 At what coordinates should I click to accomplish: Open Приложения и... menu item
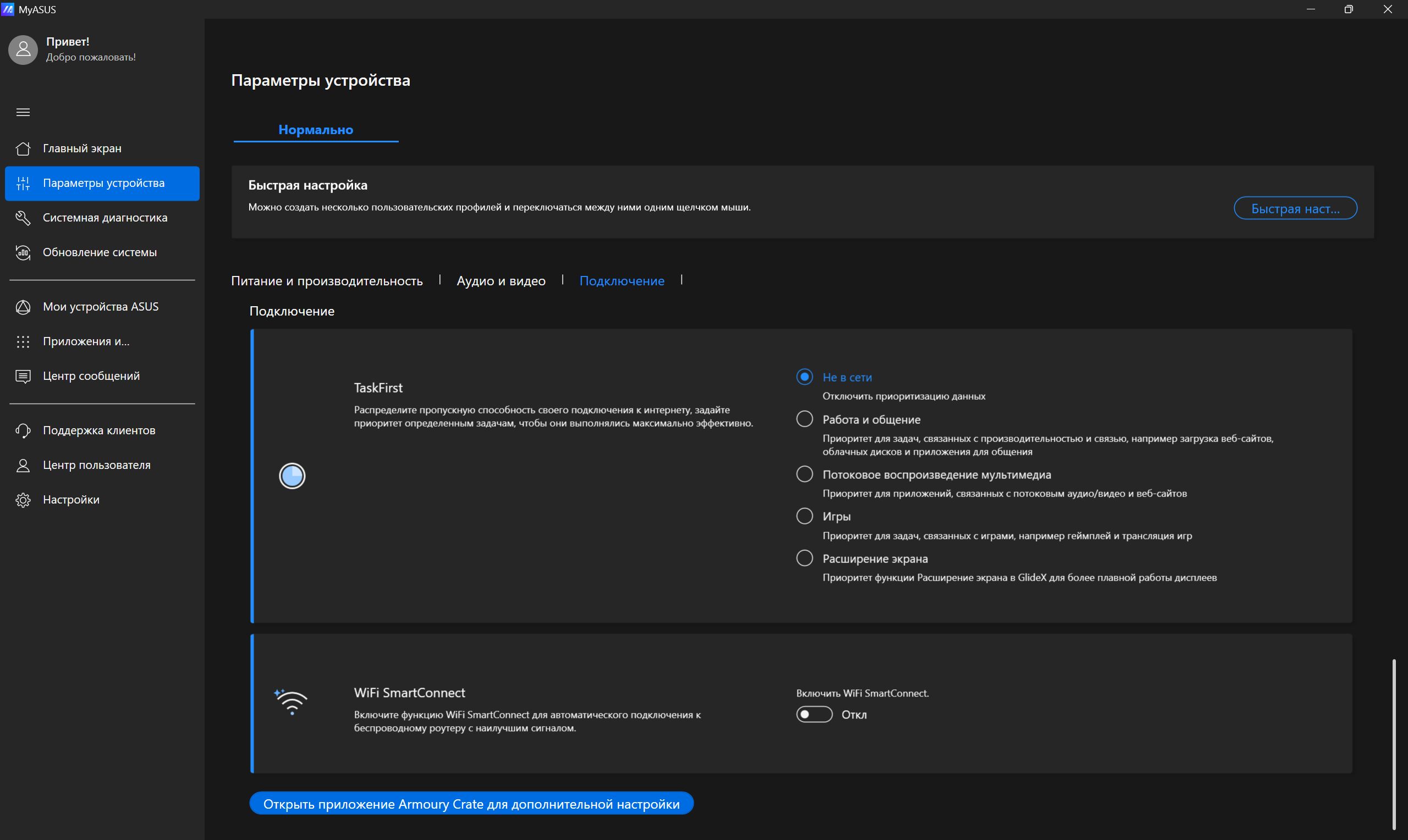point(102,341)
